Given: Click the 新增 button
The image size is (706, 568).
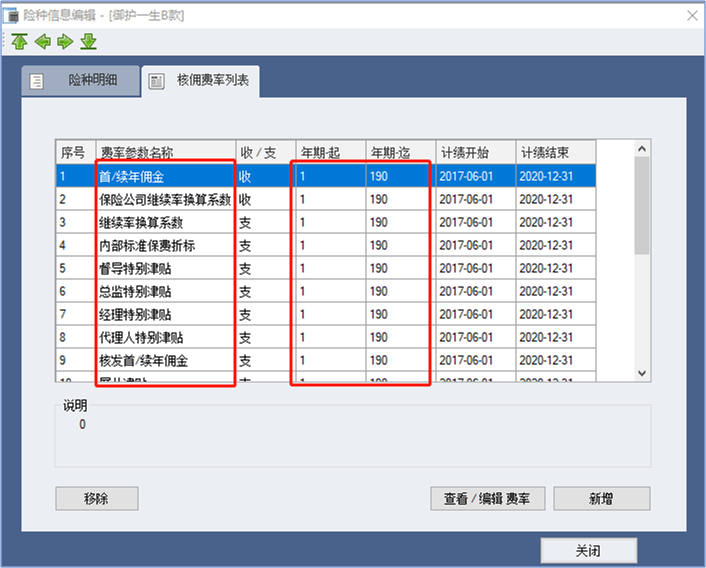Looking at the screenshot, I should click(601, 498).
